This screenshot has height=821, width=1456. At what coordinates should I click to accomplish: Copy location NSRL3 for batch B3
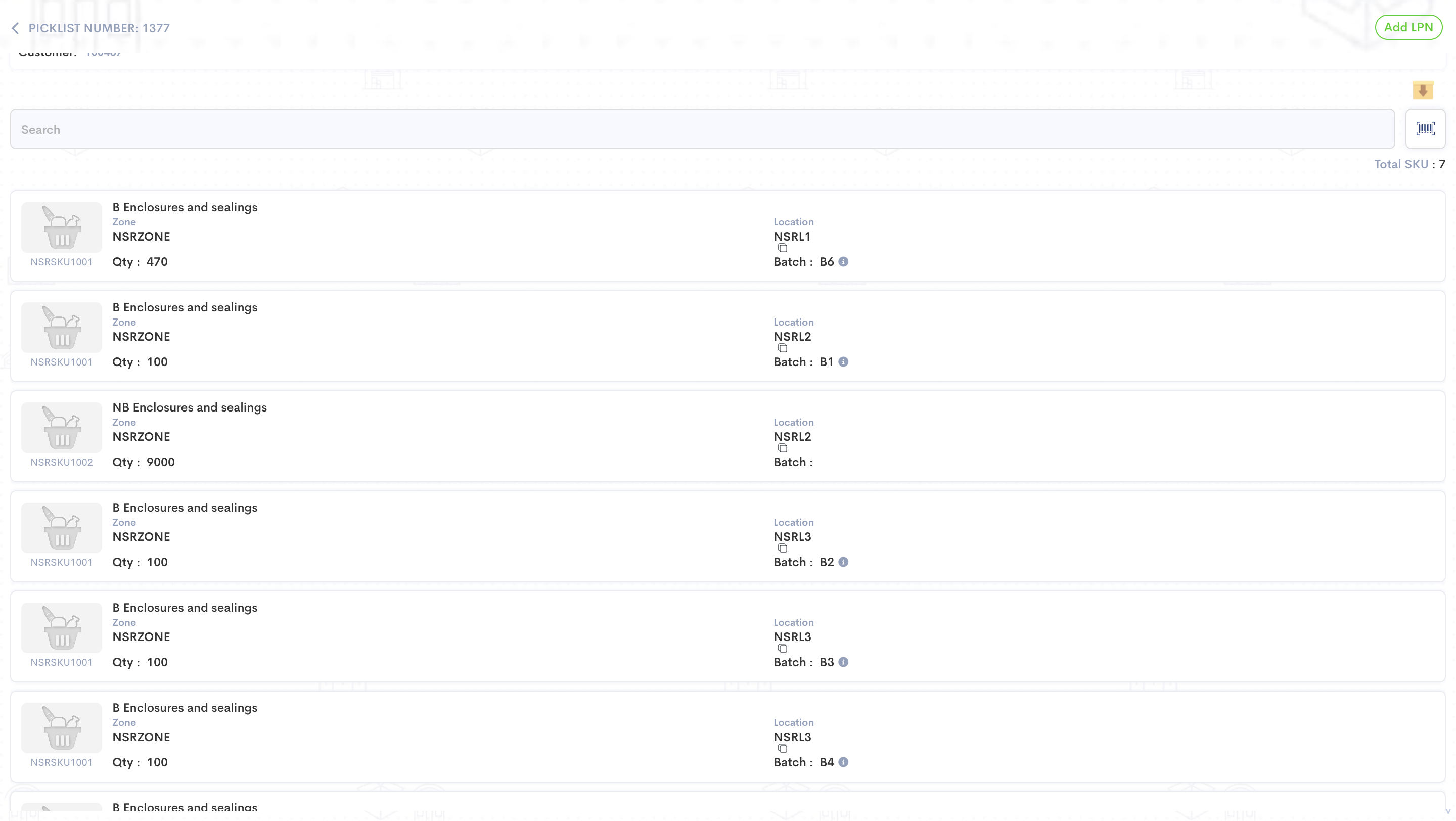point(782,648)
